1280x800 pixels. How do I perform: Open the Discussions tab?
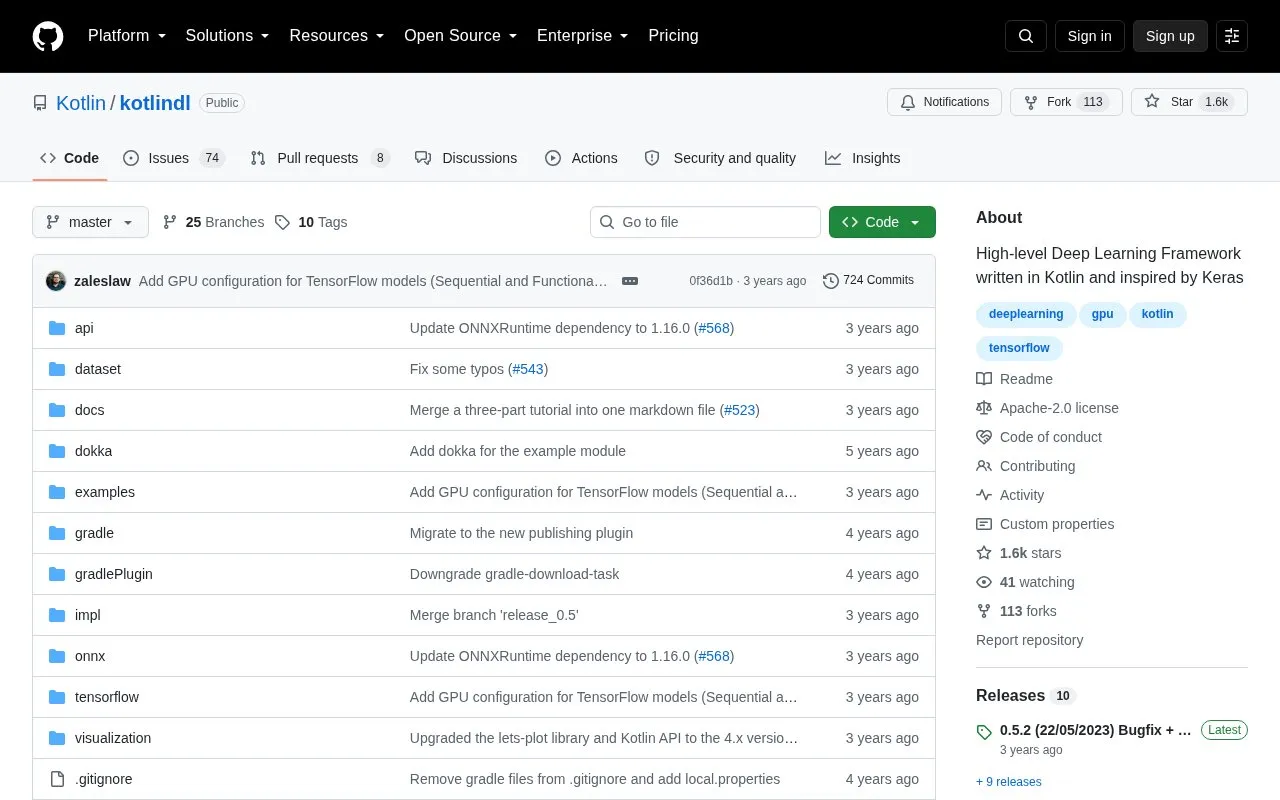click(466, 158)
